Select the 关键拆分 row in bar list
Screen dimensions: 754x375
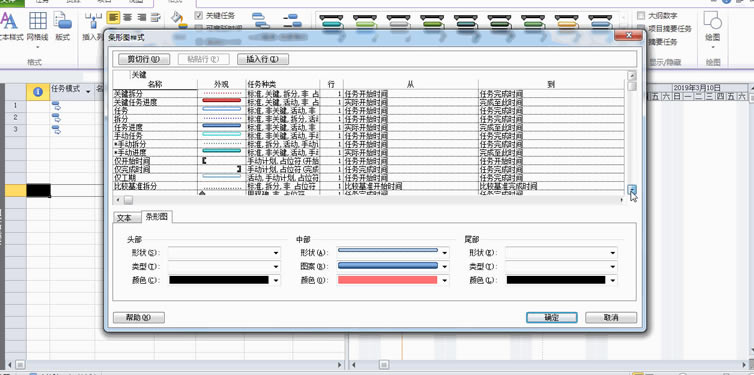(369, 94)
